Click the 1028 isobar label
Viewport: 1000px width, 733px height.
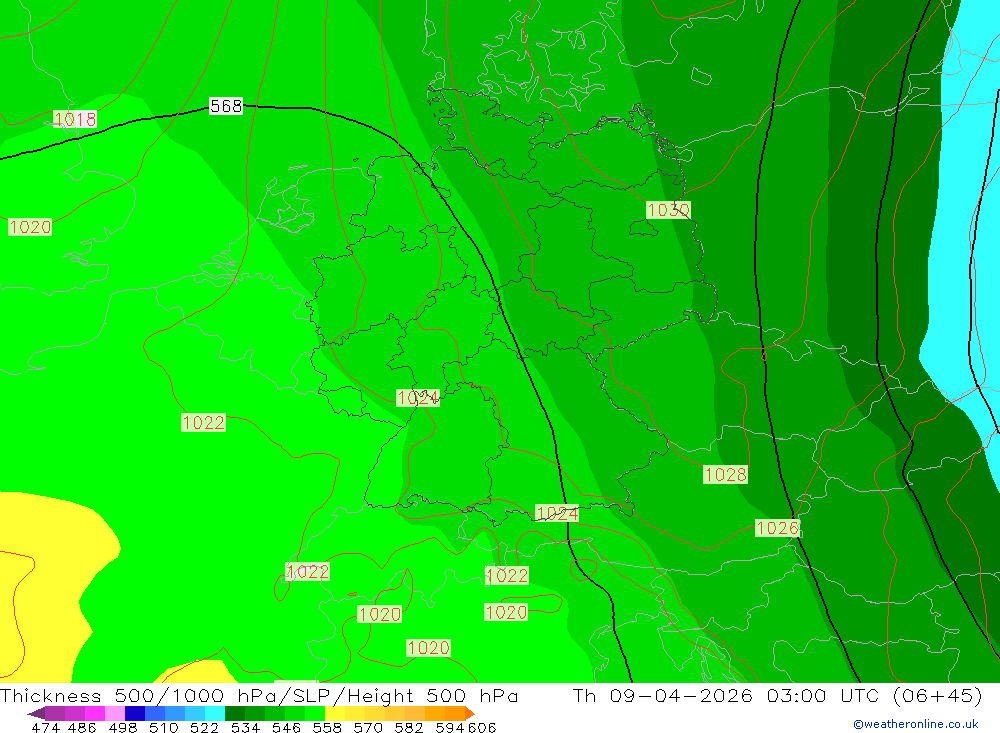point(726,475)
